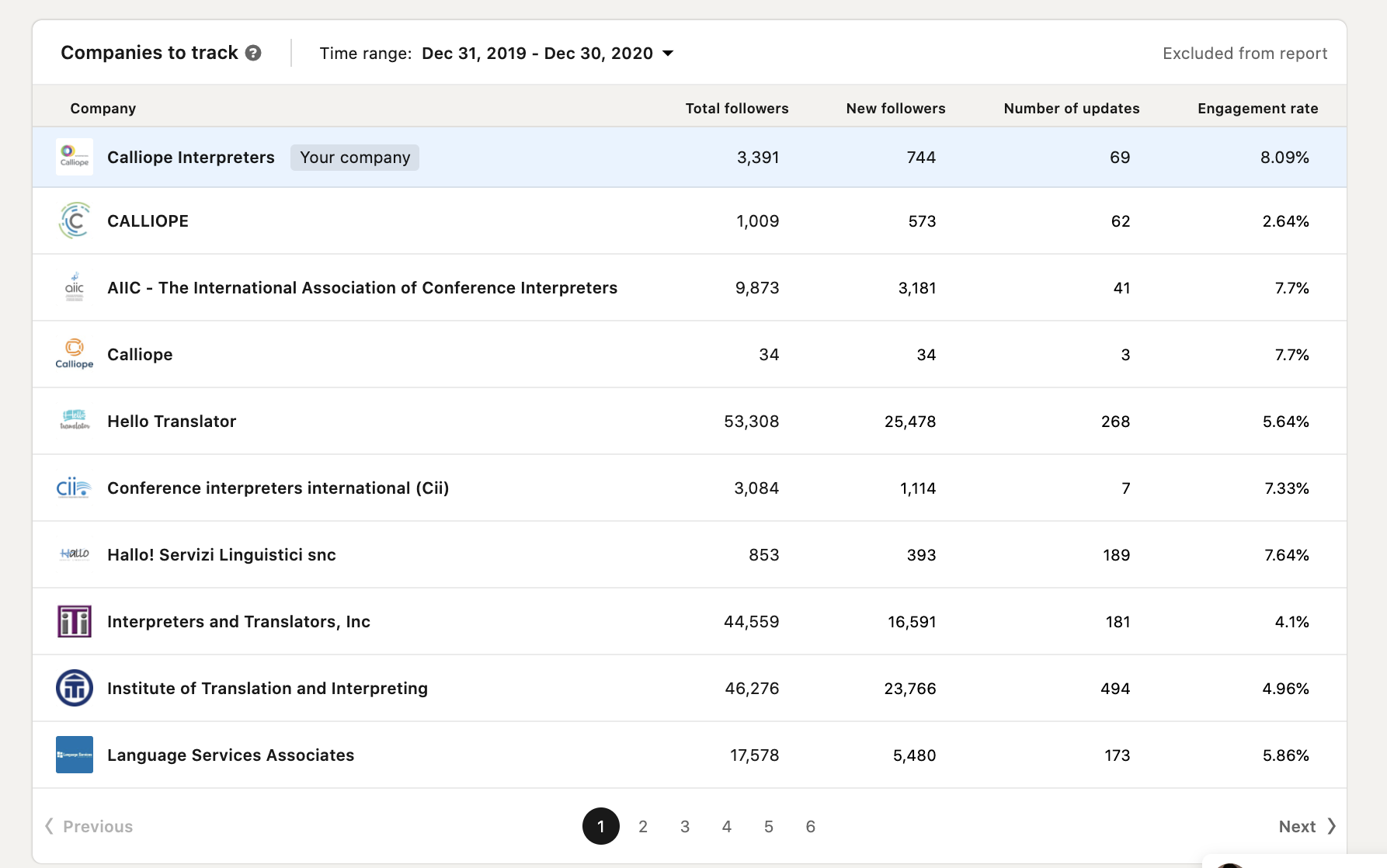
Task: Click the Hello Translator logo
Action: tap(75, 421)
